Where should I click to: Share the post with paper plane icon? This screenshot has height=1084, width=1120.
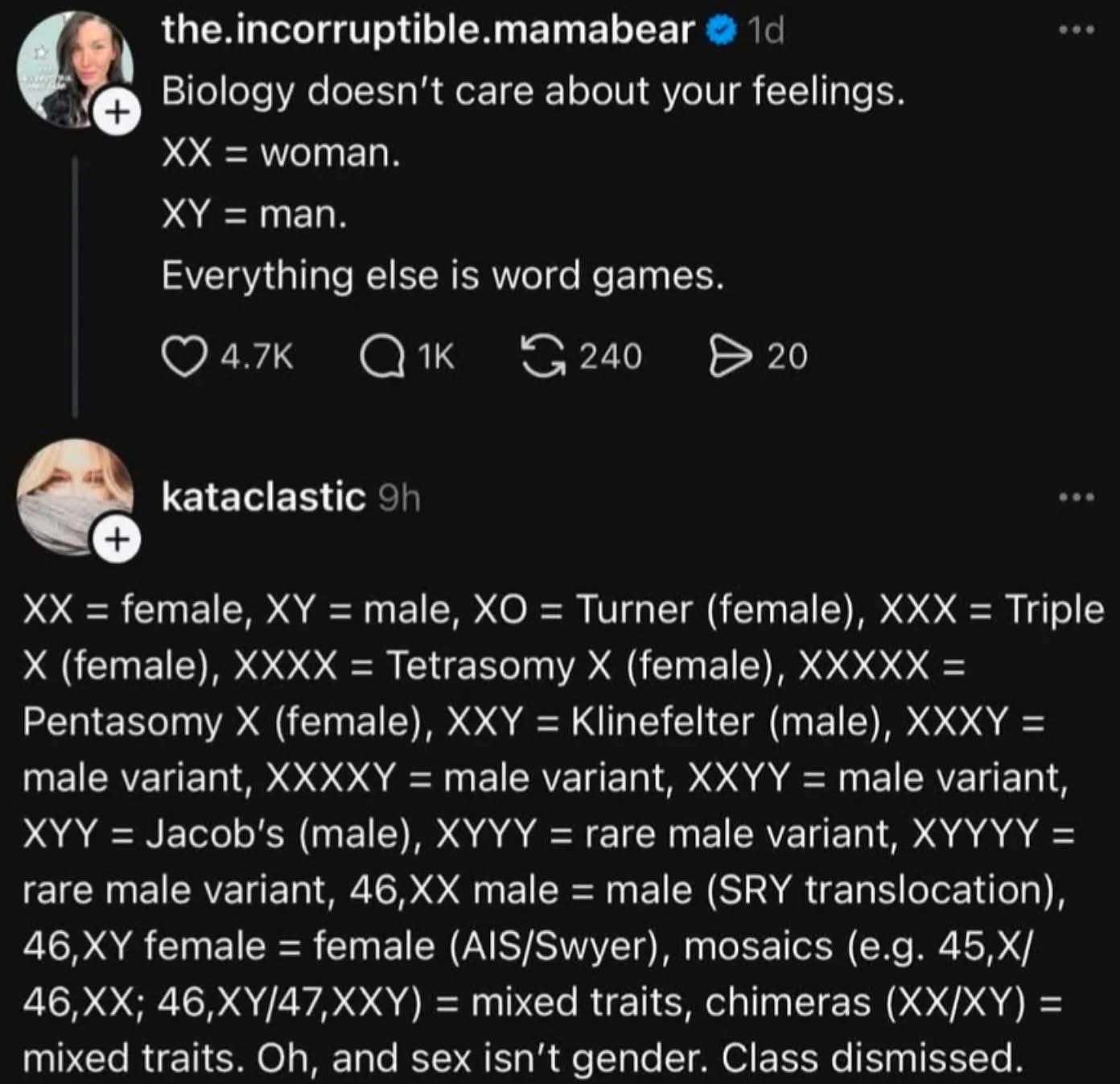729,357
